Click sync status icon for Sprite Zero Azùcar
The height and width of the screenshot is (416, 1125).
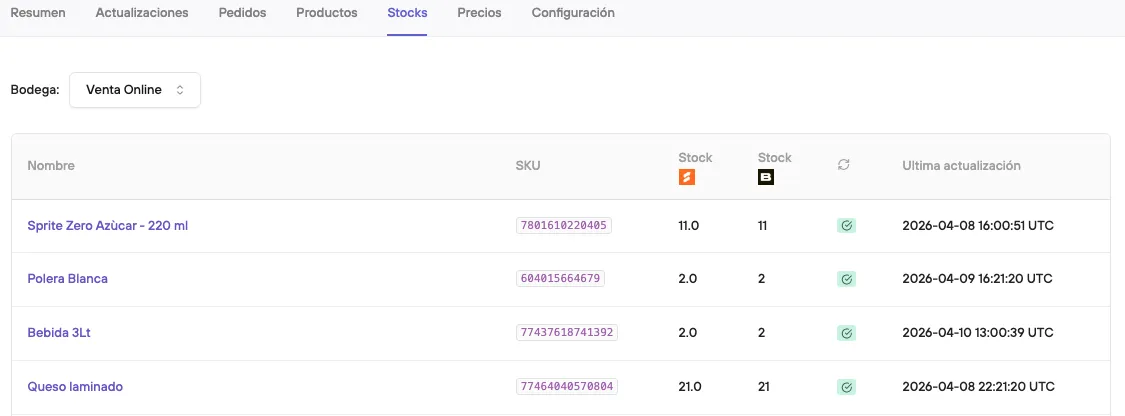click(x=846, y=226)
